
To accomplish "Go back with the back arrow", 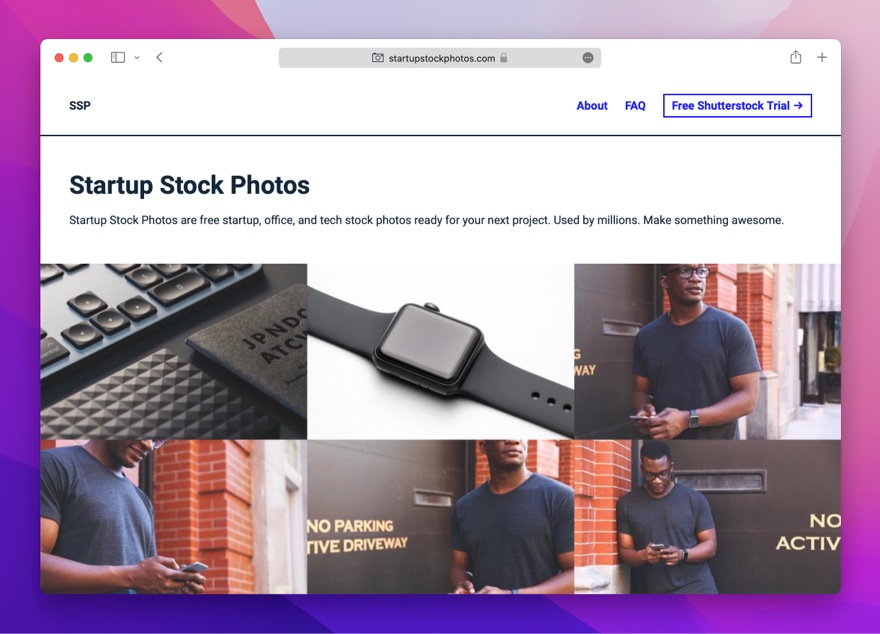I will tap(159, 57).
